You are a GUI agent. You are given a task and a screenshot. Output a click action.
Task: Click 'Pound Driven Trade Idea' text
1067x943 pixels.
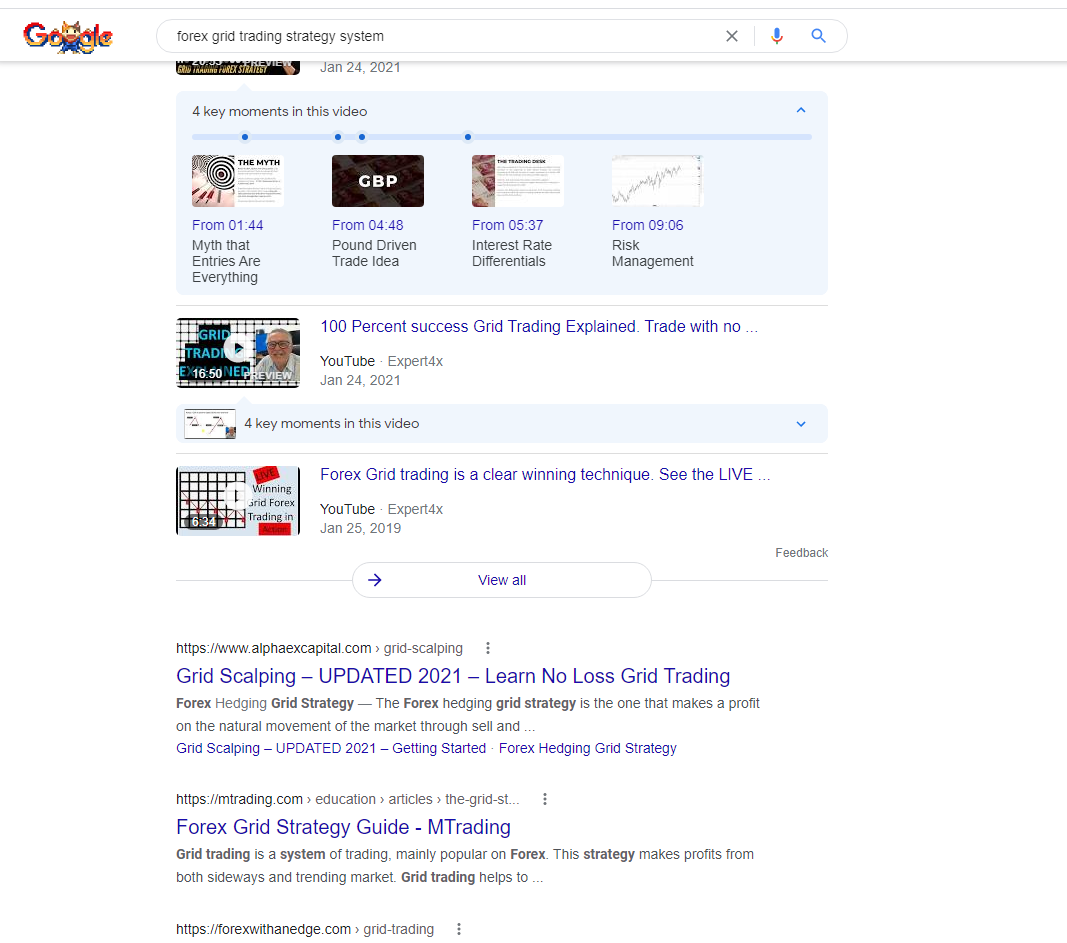(374, 253)
